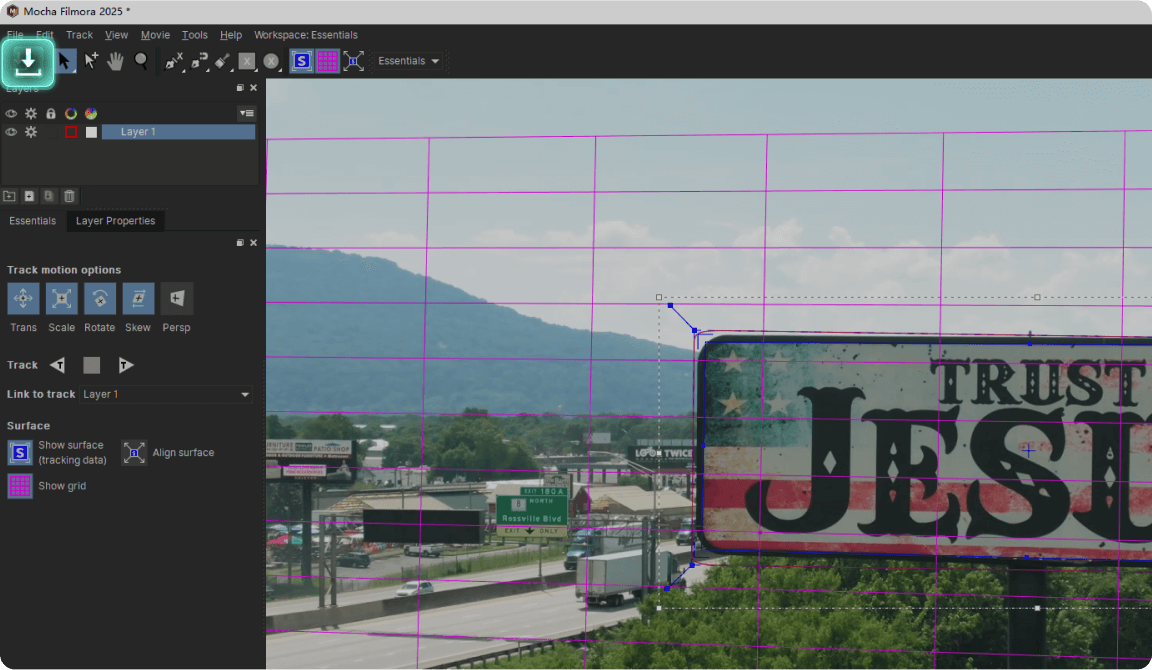Screen dimensions: 1152x670
Task: Click the Save project icon in toolbar
Action: (28, 62)
